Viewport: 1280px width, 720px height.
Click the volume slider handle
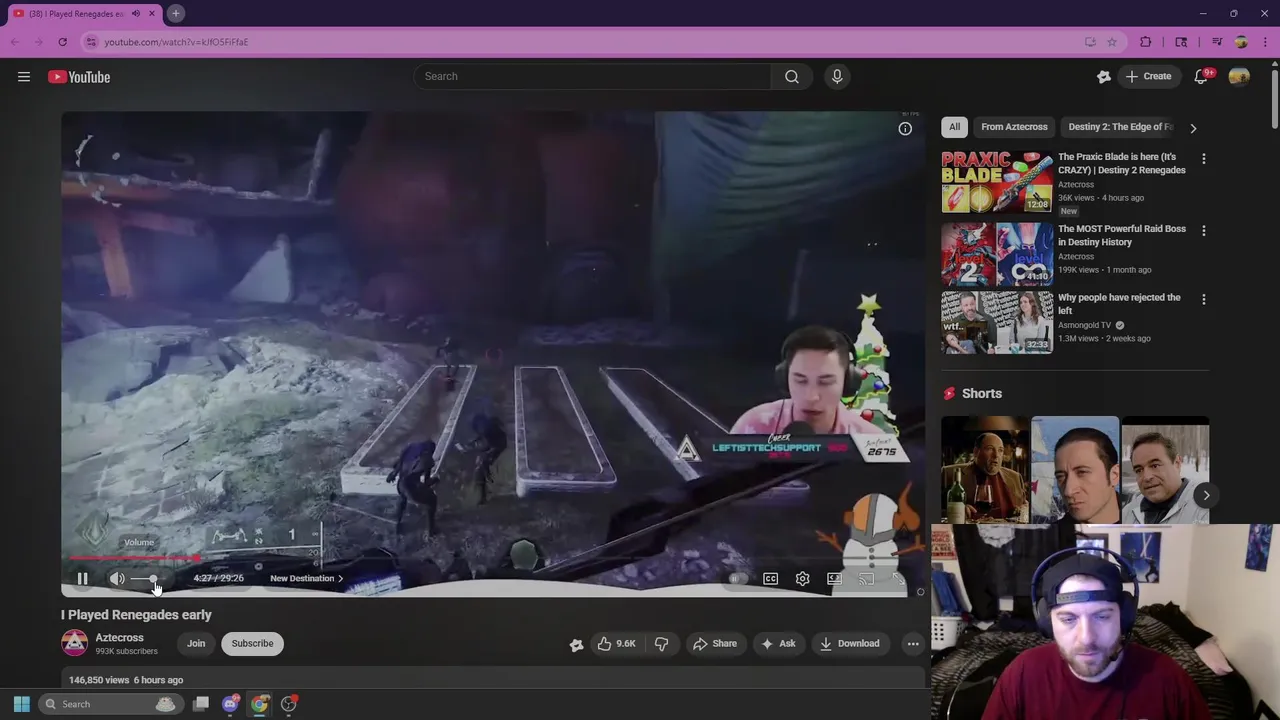pos(153,578)
